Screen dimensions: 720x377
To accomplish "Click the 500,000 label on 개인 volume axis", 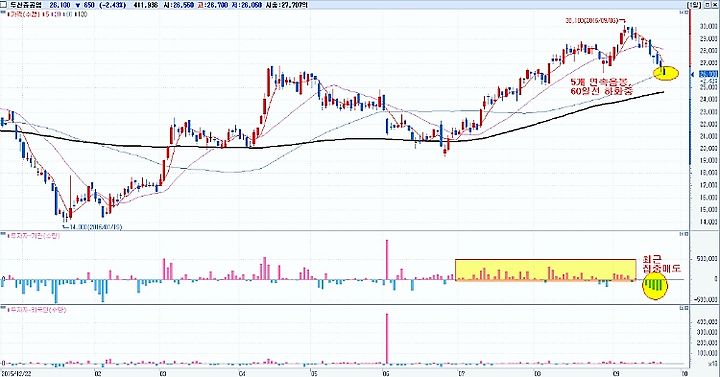I will pyautogui.click(x=708, y=259).
